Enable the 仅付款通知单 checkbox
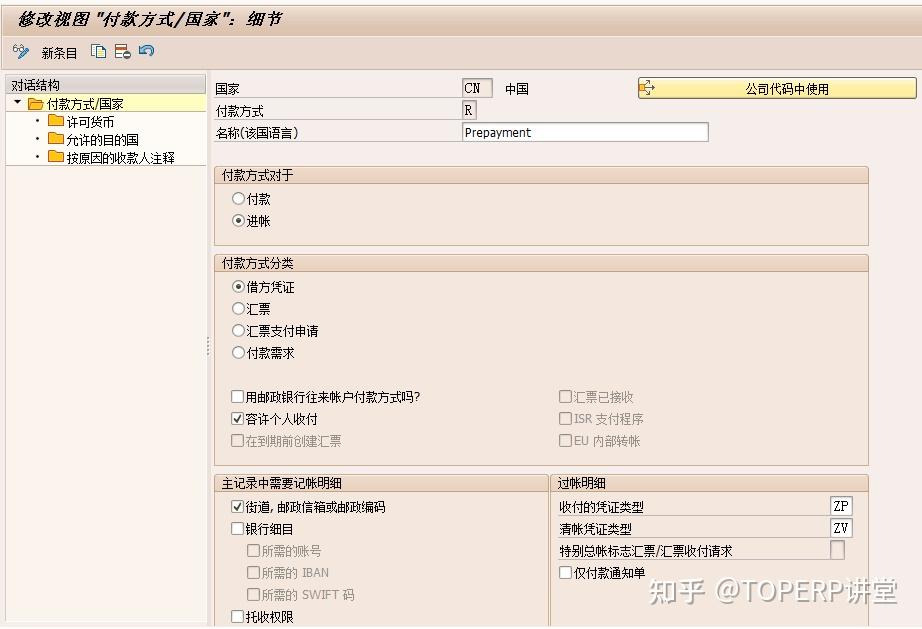This screenshot has height=629, width=922. pos(565,572)
